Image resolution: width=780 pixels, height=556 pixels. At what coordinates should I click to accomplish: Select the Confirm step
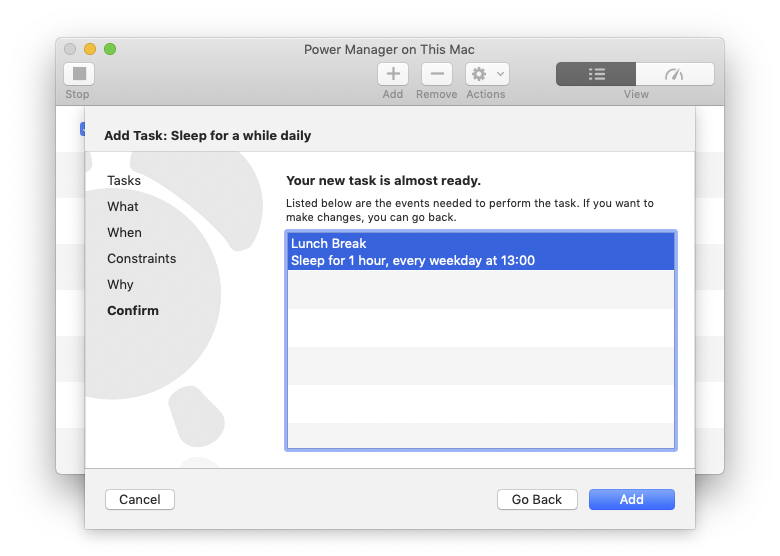(133, 311)
